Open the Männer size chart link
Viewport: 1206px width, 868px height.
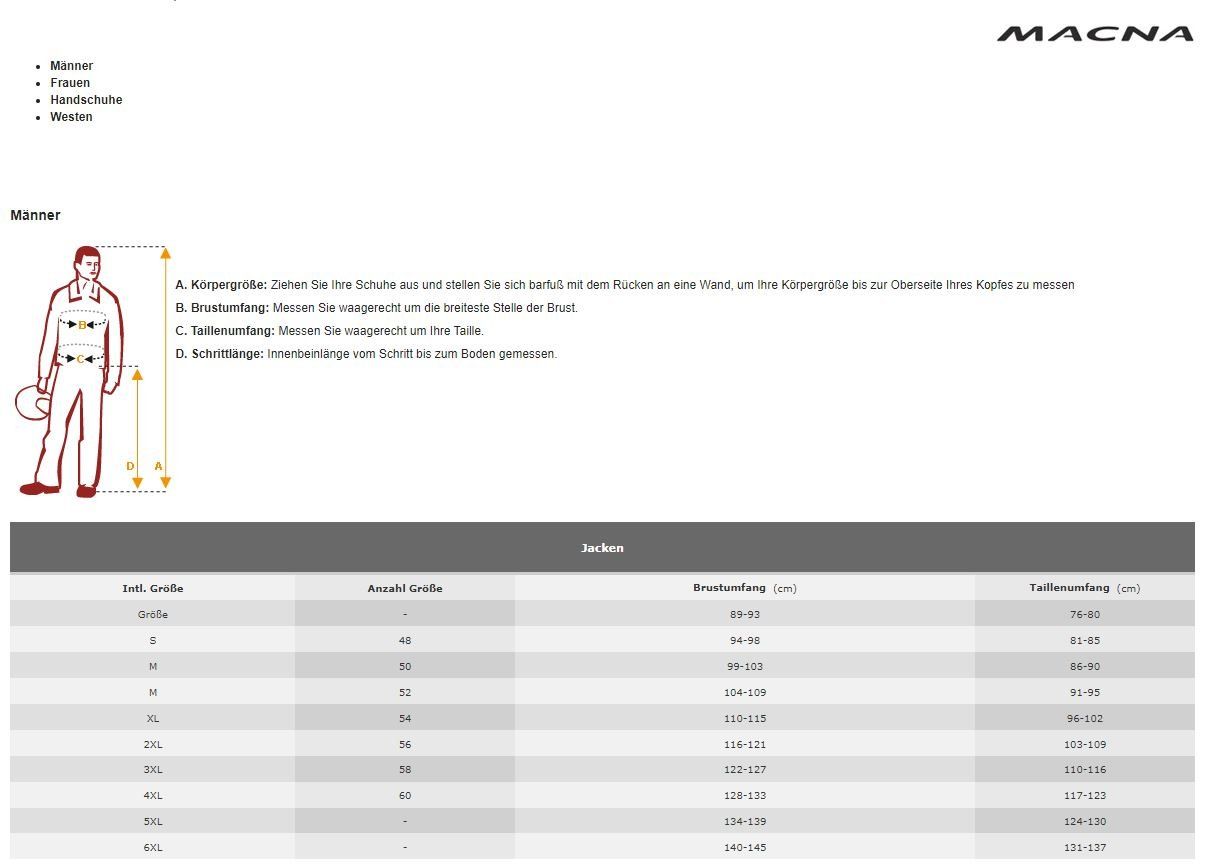[x=71, y=66]
